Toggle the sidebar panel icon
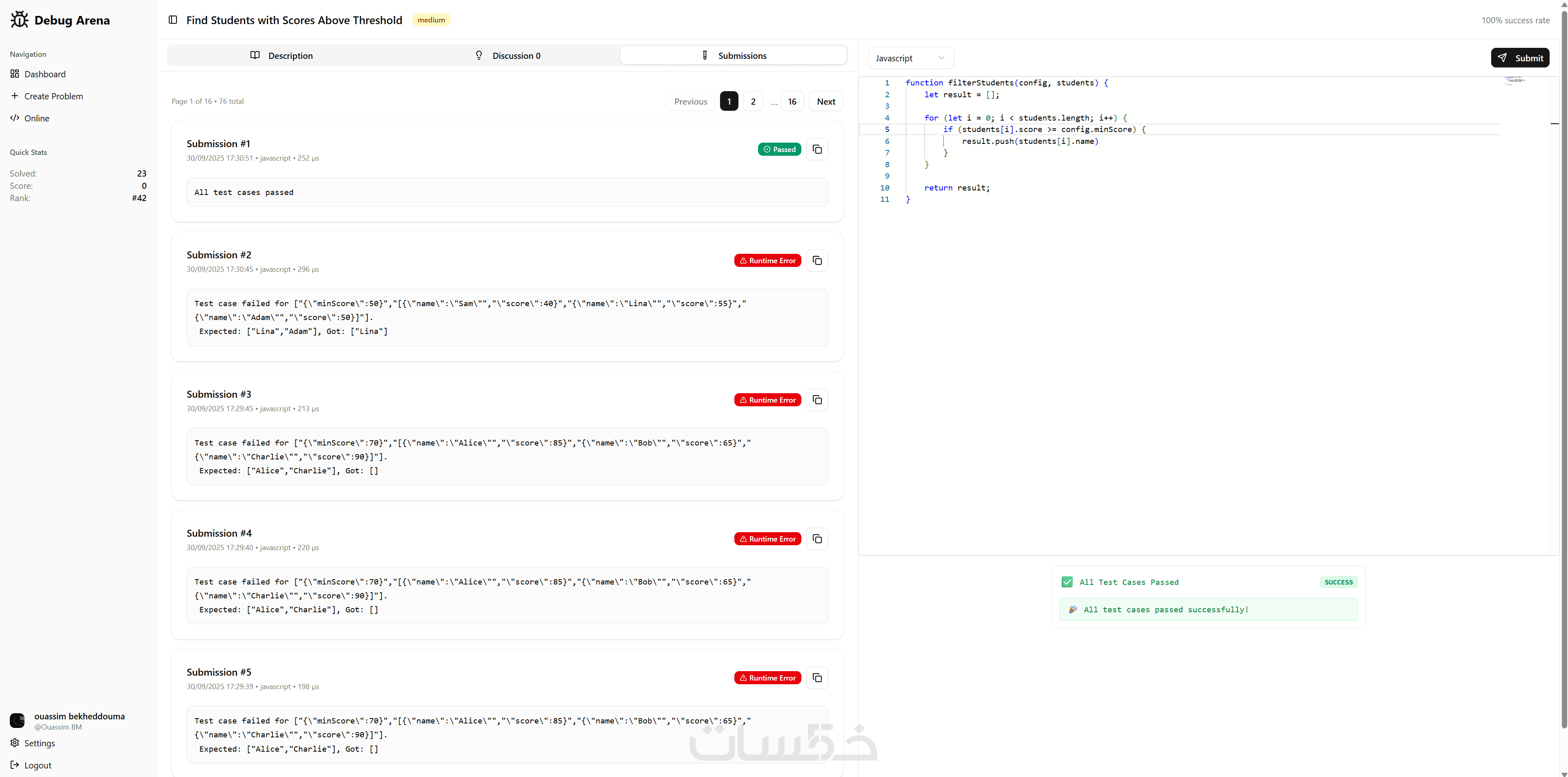 (x=173, y=20)
